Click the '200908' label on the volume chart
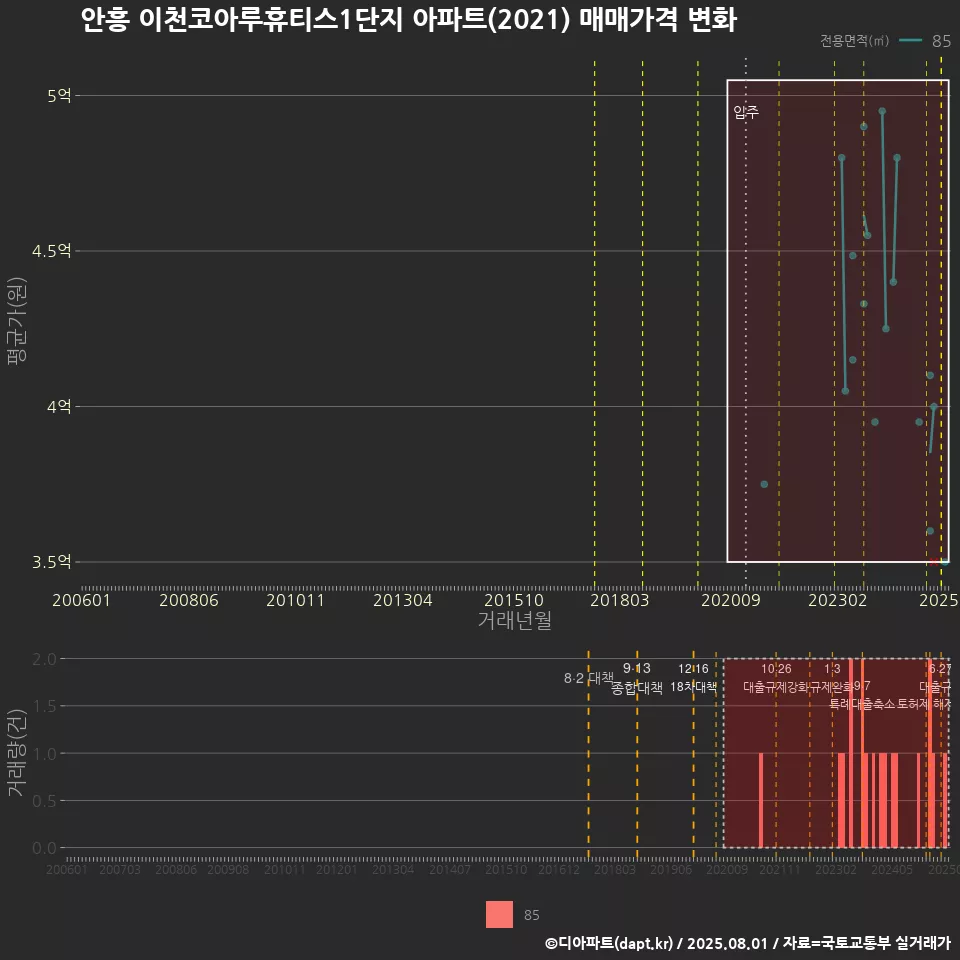Viewport: 960px width, 960px height. click(228, 869)
